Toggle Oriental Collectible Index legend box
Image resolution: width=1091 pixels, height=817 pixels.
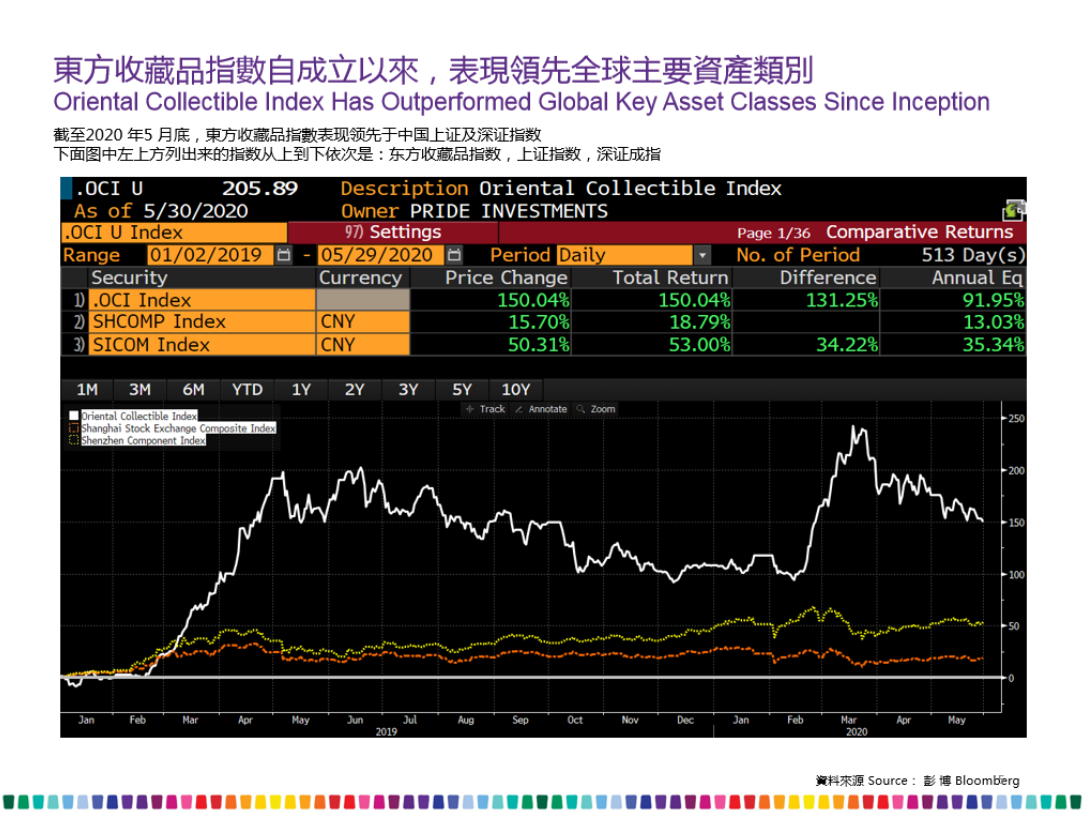(x=74, y=416)
